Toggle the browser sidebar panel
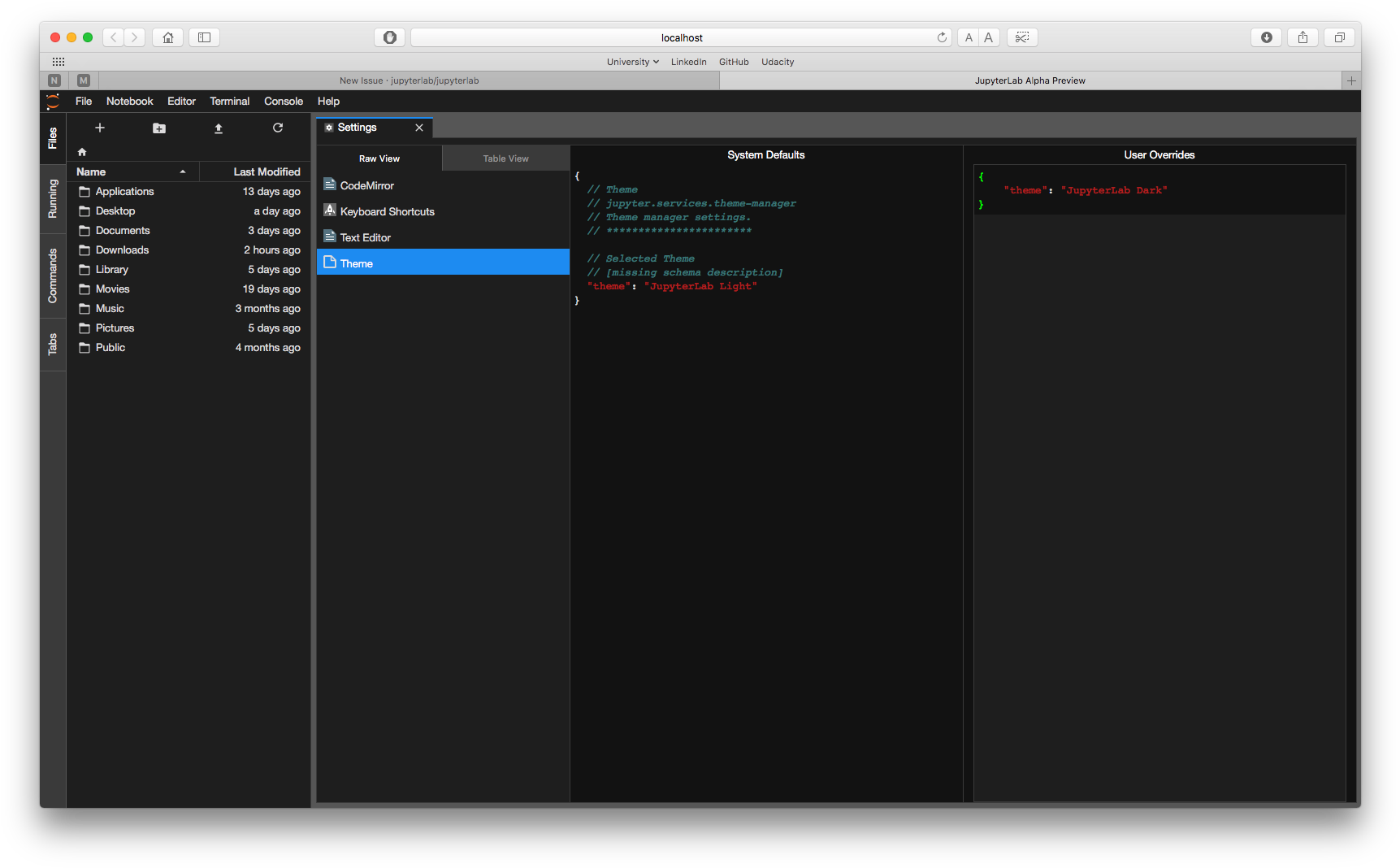This screenshot has height=868, width=1400. coord(204,37)
